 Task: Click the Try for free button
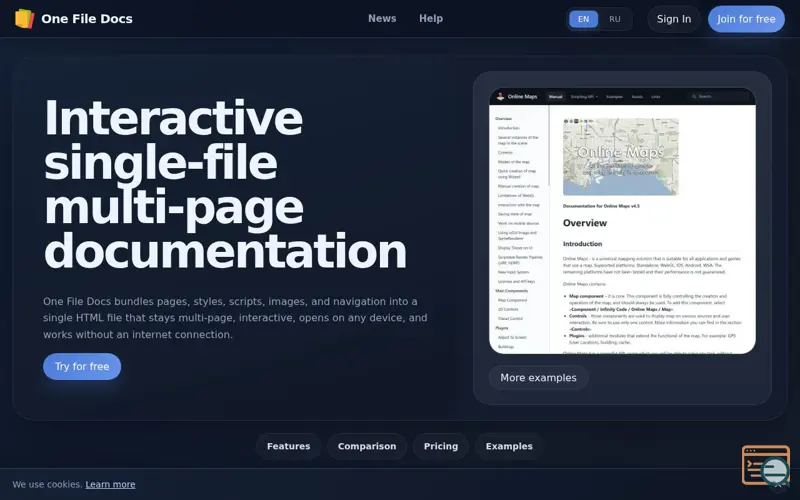(82, 366)
